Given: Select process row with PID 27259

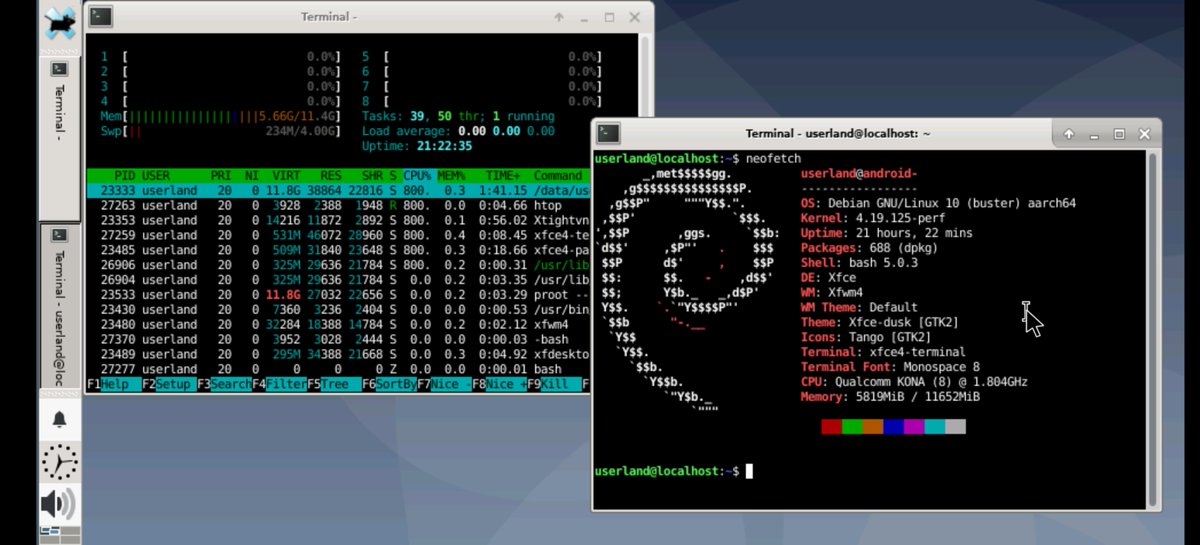Looking at the screenshot, I should pos(339,235).
